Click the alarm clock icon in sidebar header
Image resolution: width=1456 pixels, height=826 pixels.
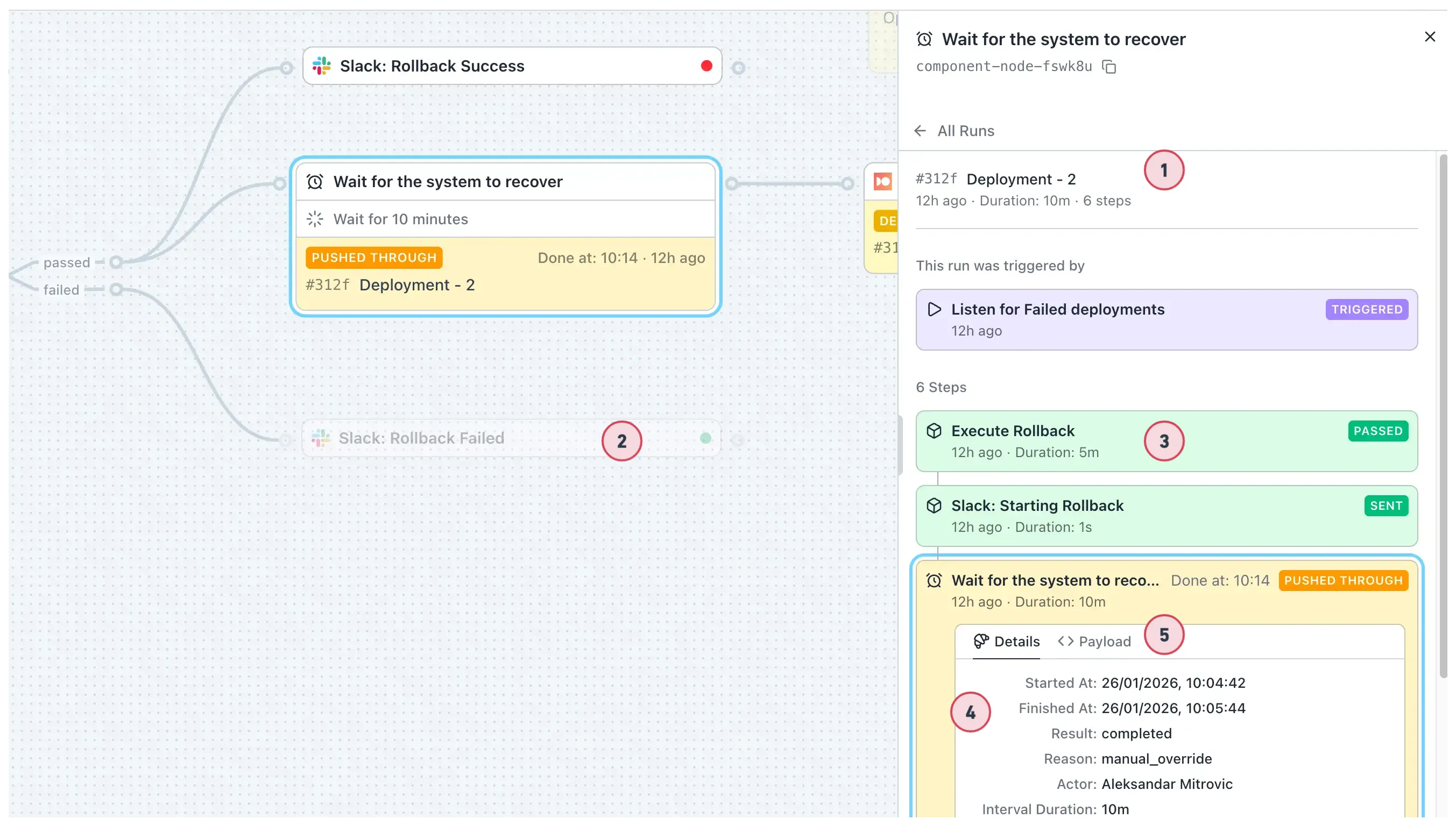coord(924,39)
